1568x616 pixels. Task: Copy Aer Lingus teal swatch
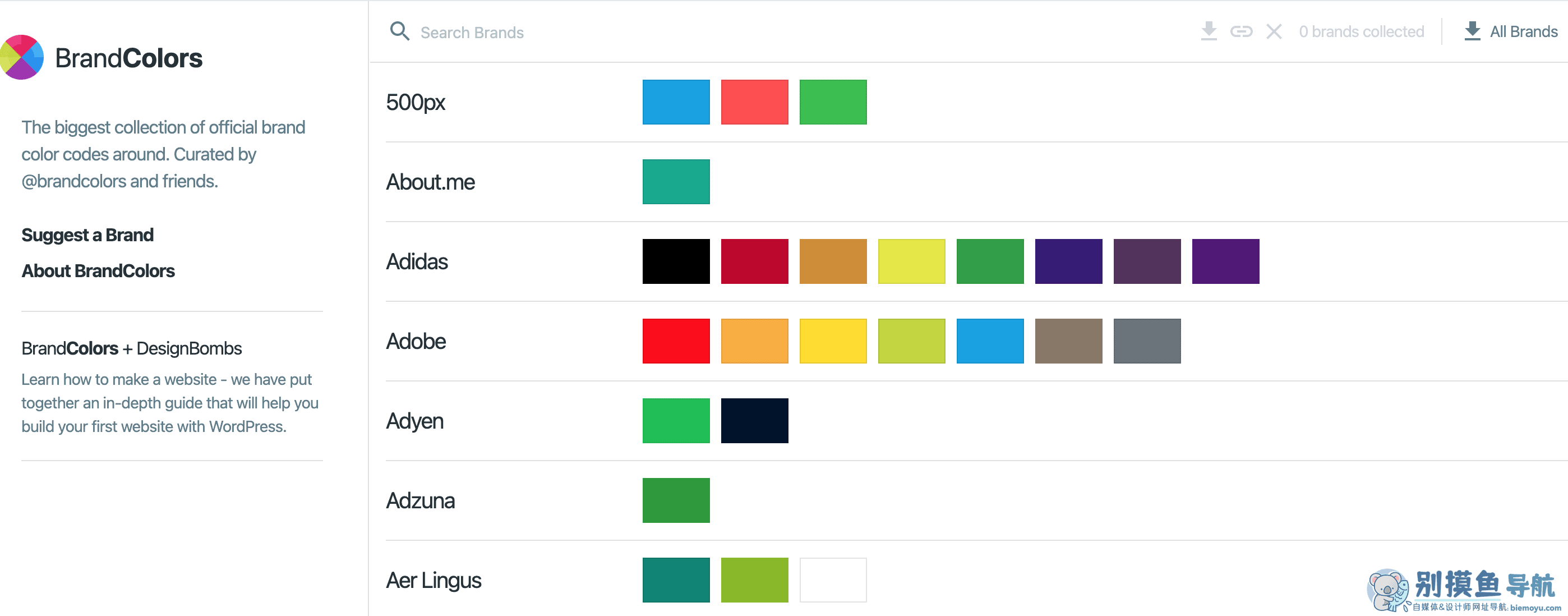[676, 581]
